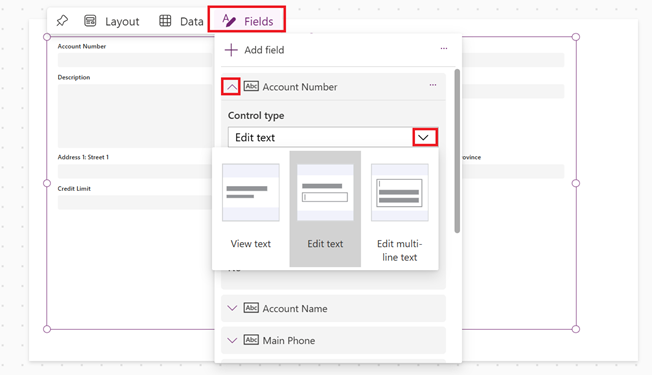Screen dimensions: 652x375
Task: Click the Add field button
Action: (254, 50)
